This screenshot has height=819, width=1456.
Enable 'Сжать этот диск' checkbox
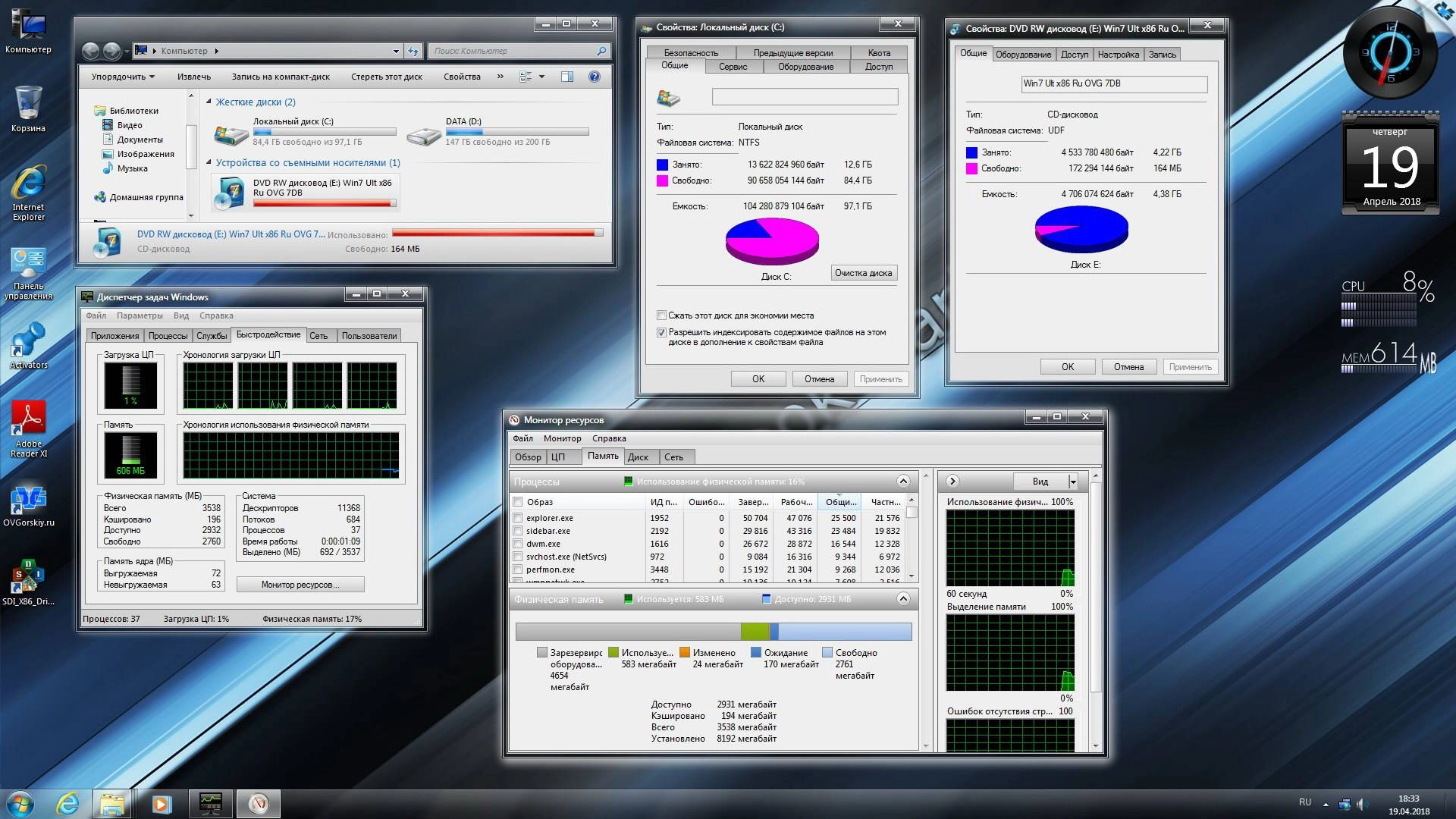click(661, 315)
